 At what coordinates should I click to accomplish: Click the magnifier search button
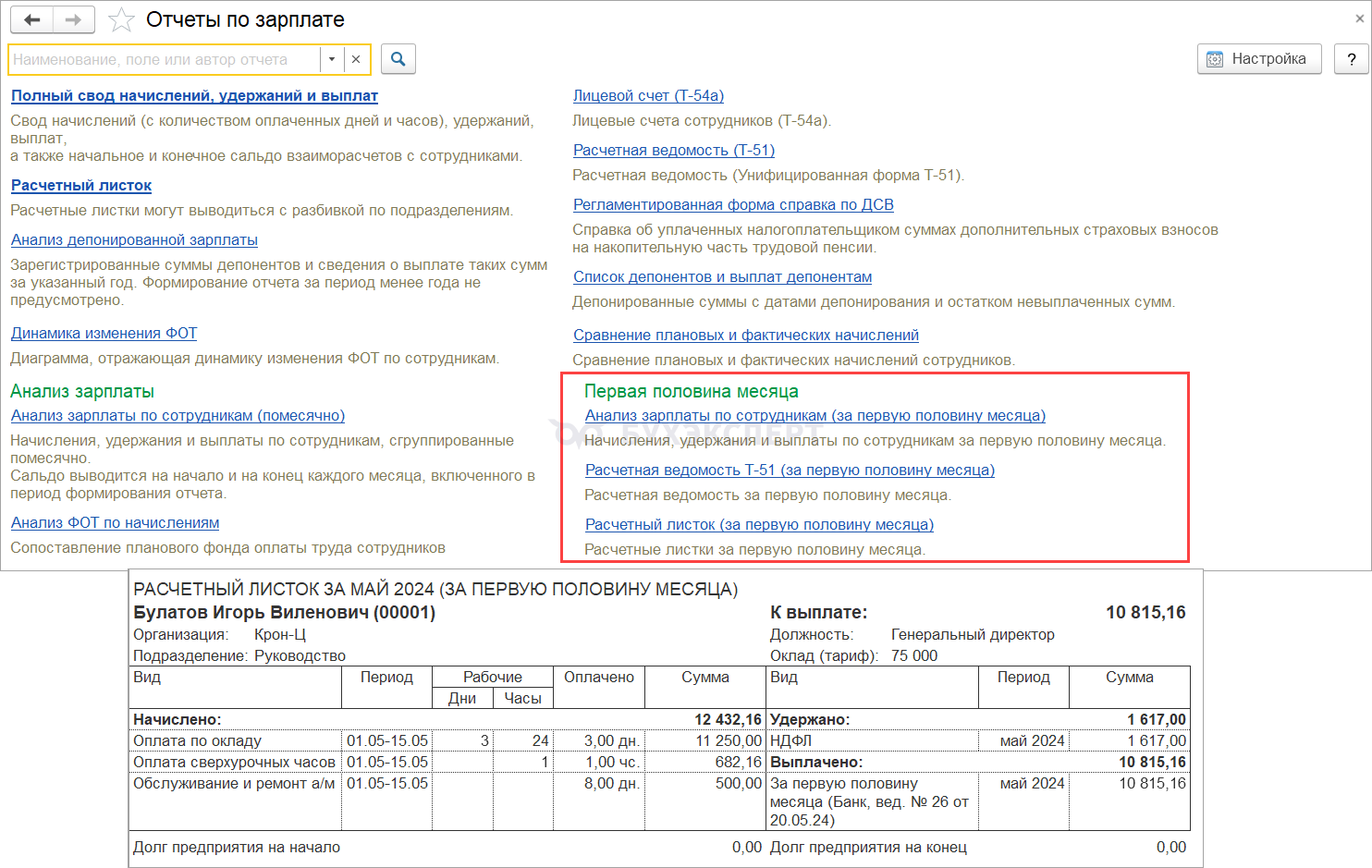tap(398, 59)
